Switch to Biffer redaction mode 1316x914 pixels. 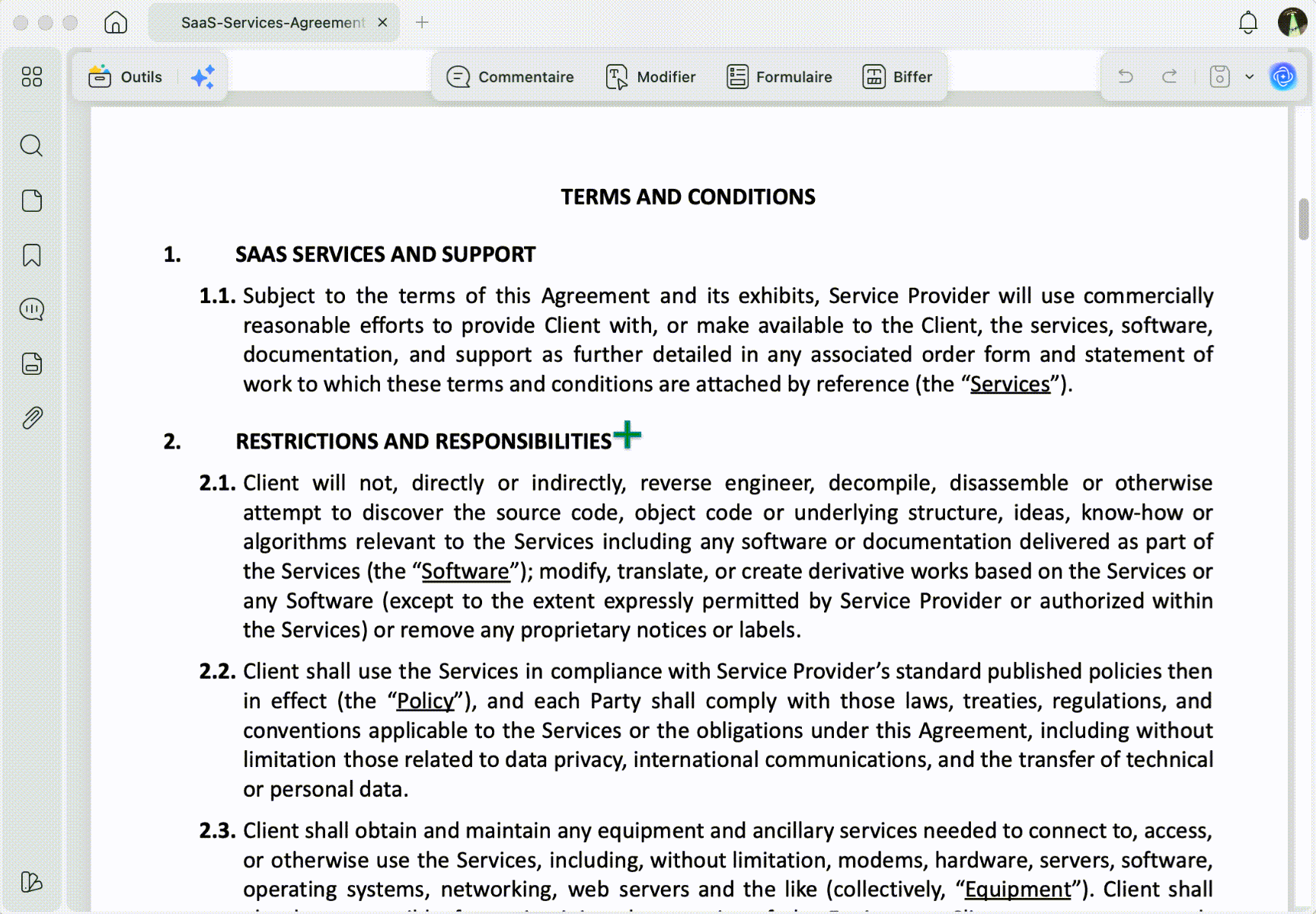point(897,77)
